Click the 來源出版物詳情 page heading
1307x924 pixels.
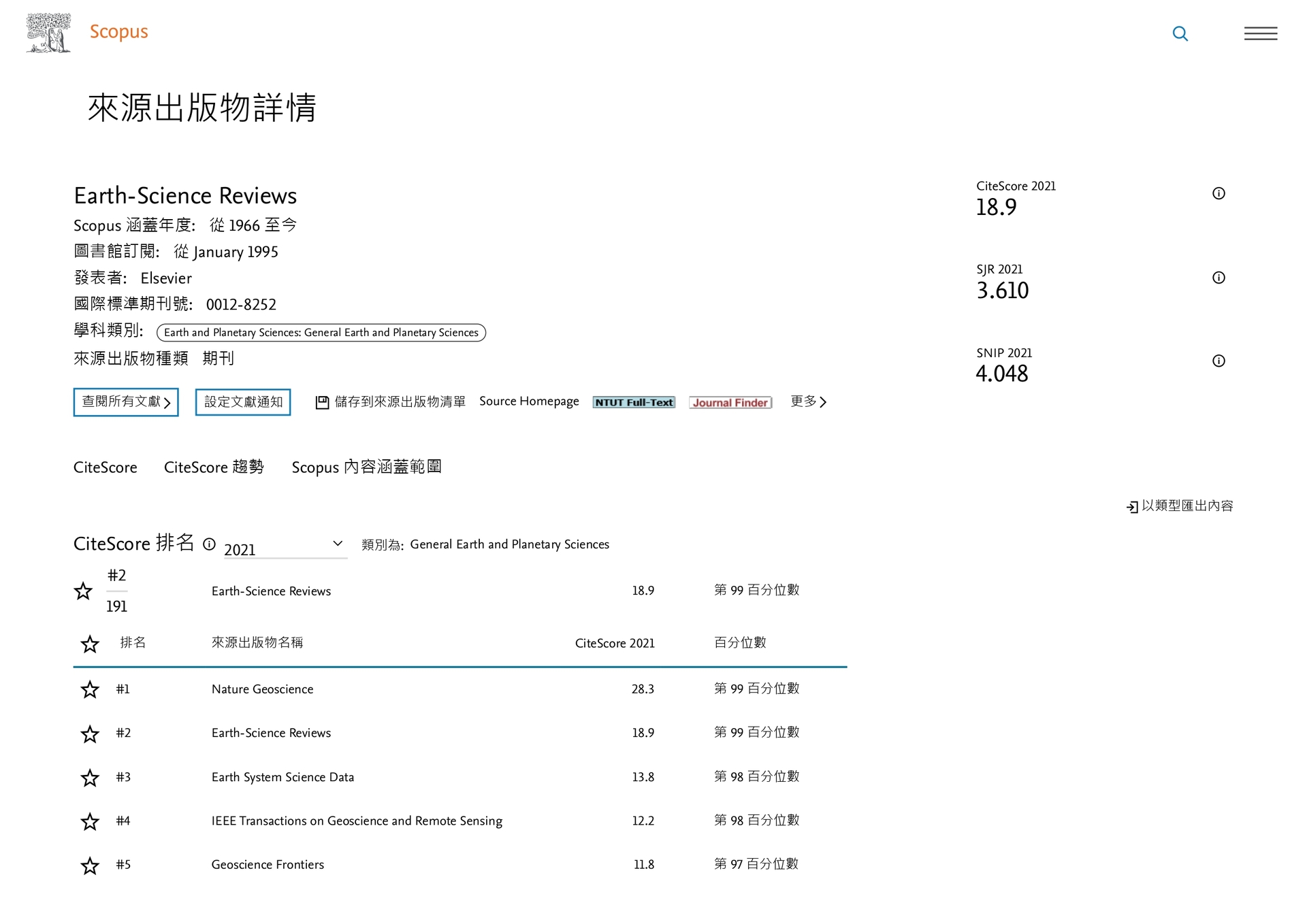point(202,108)
